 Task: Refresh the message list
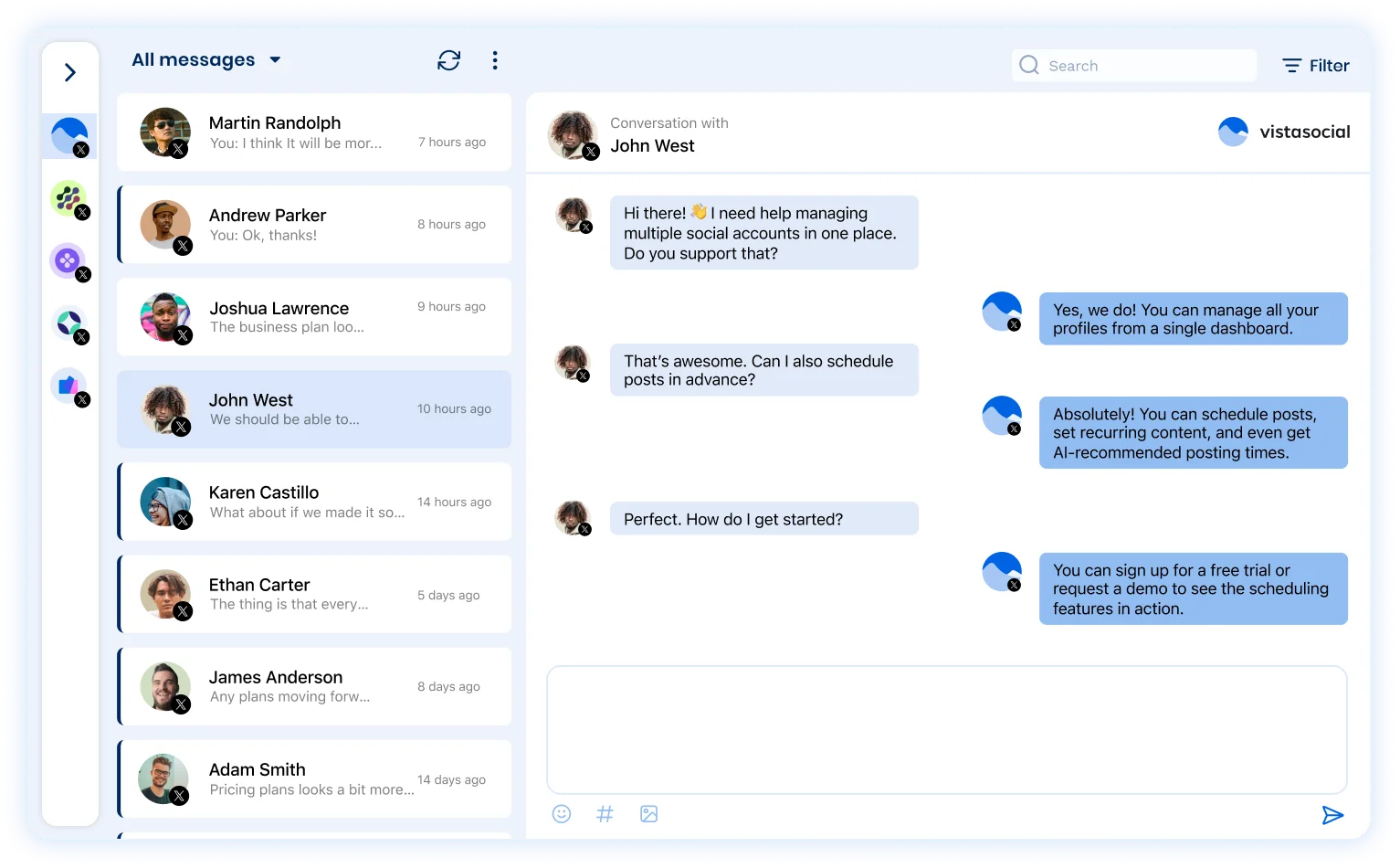[448, 59]
